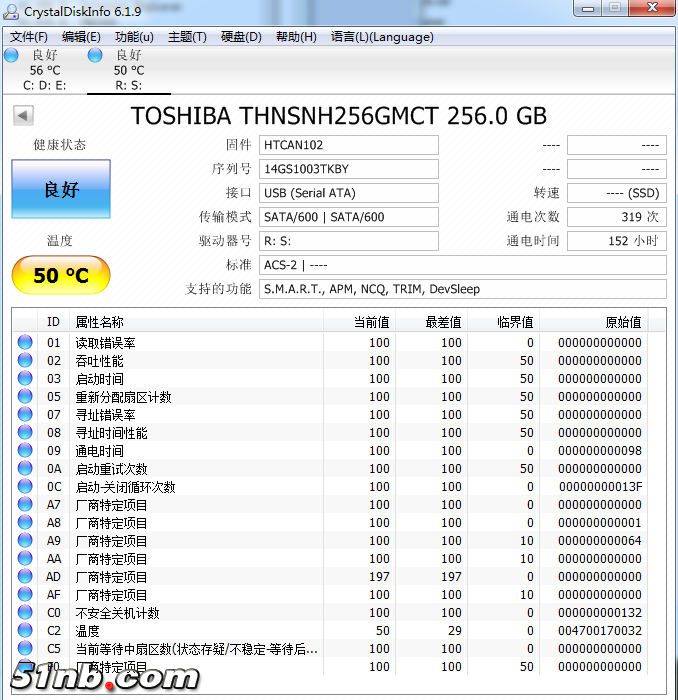This screenshot has height=700, width=678.
Task: Click blue status icon for attribute AF
Action: click(25, 594)
